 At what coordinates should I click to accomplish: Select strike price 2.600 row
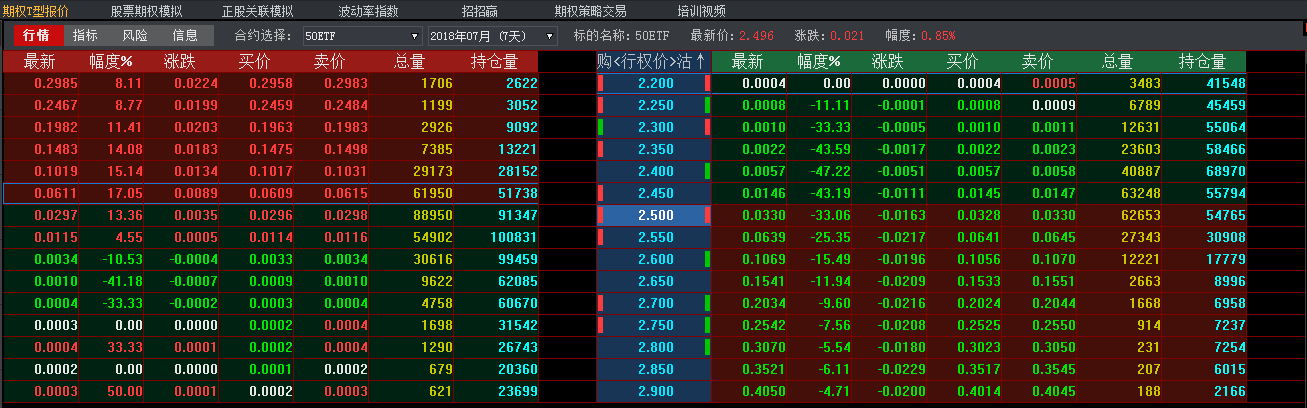654,259
